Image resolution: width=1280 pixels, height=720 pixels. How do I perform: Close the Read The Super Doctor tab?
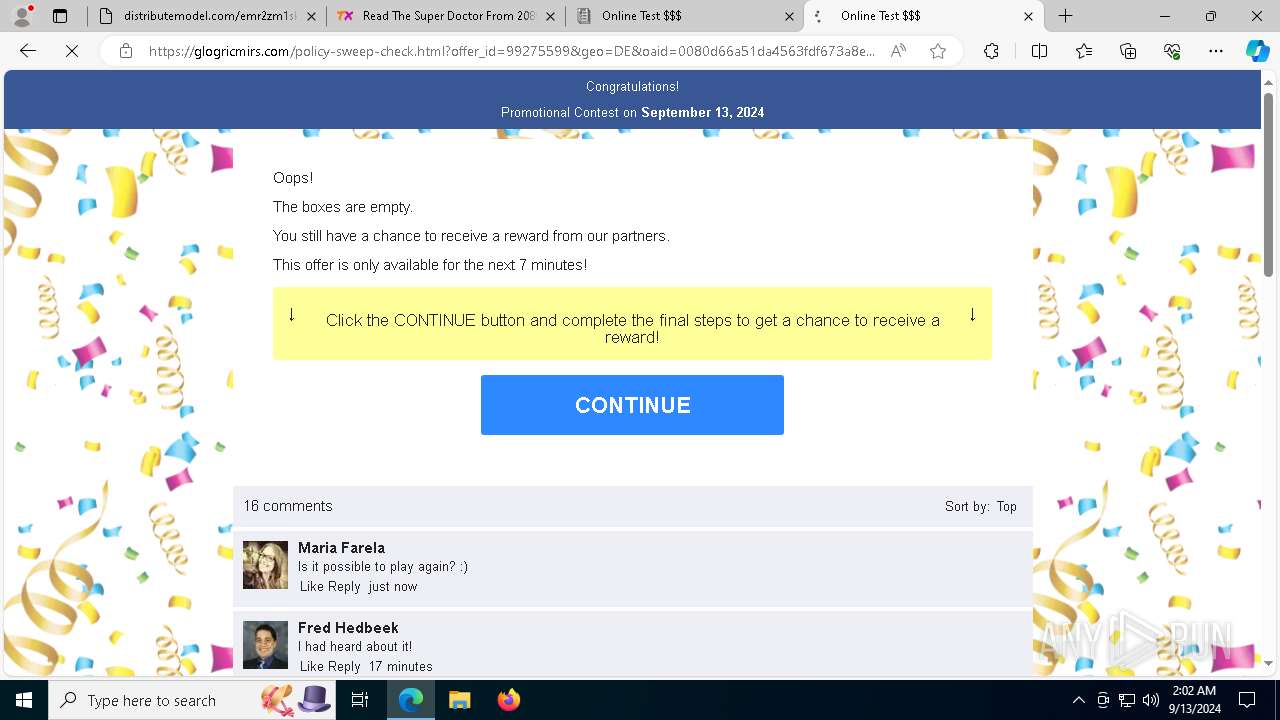point(551,16)
